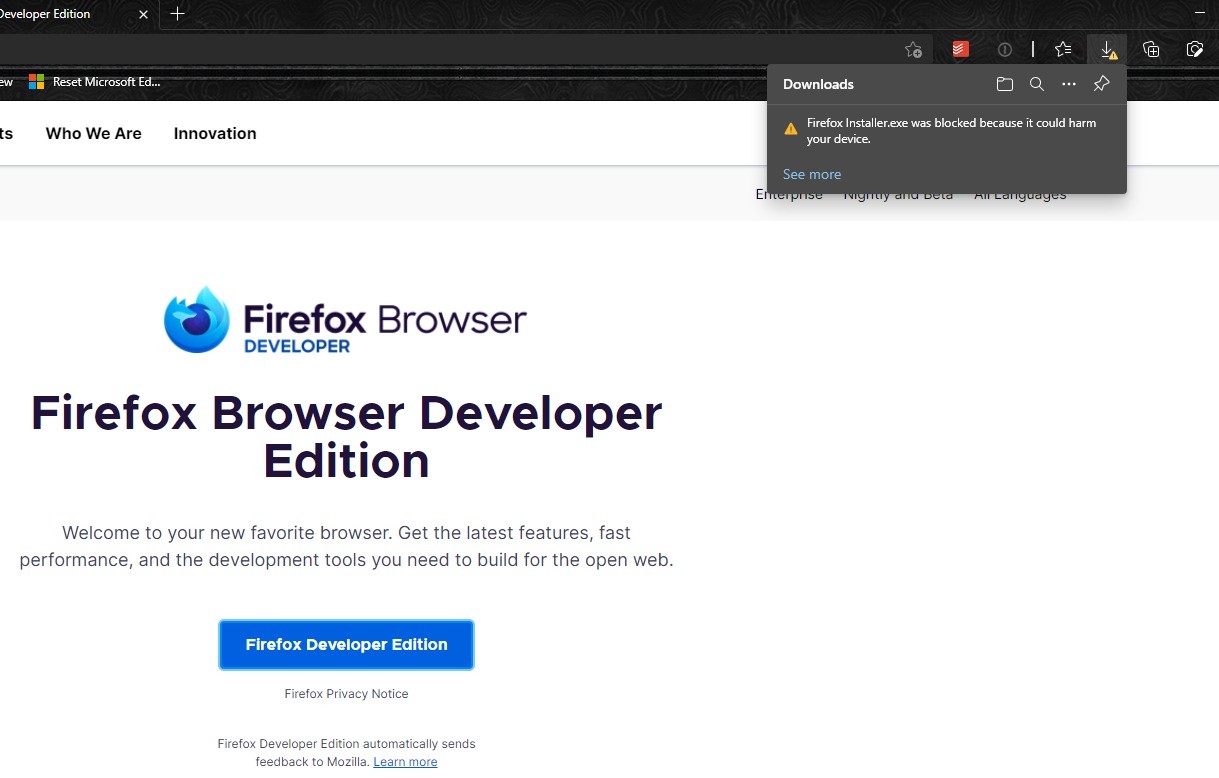Open the Learn more link
This screenshot has width=1219, height=778.
point(405,762)
